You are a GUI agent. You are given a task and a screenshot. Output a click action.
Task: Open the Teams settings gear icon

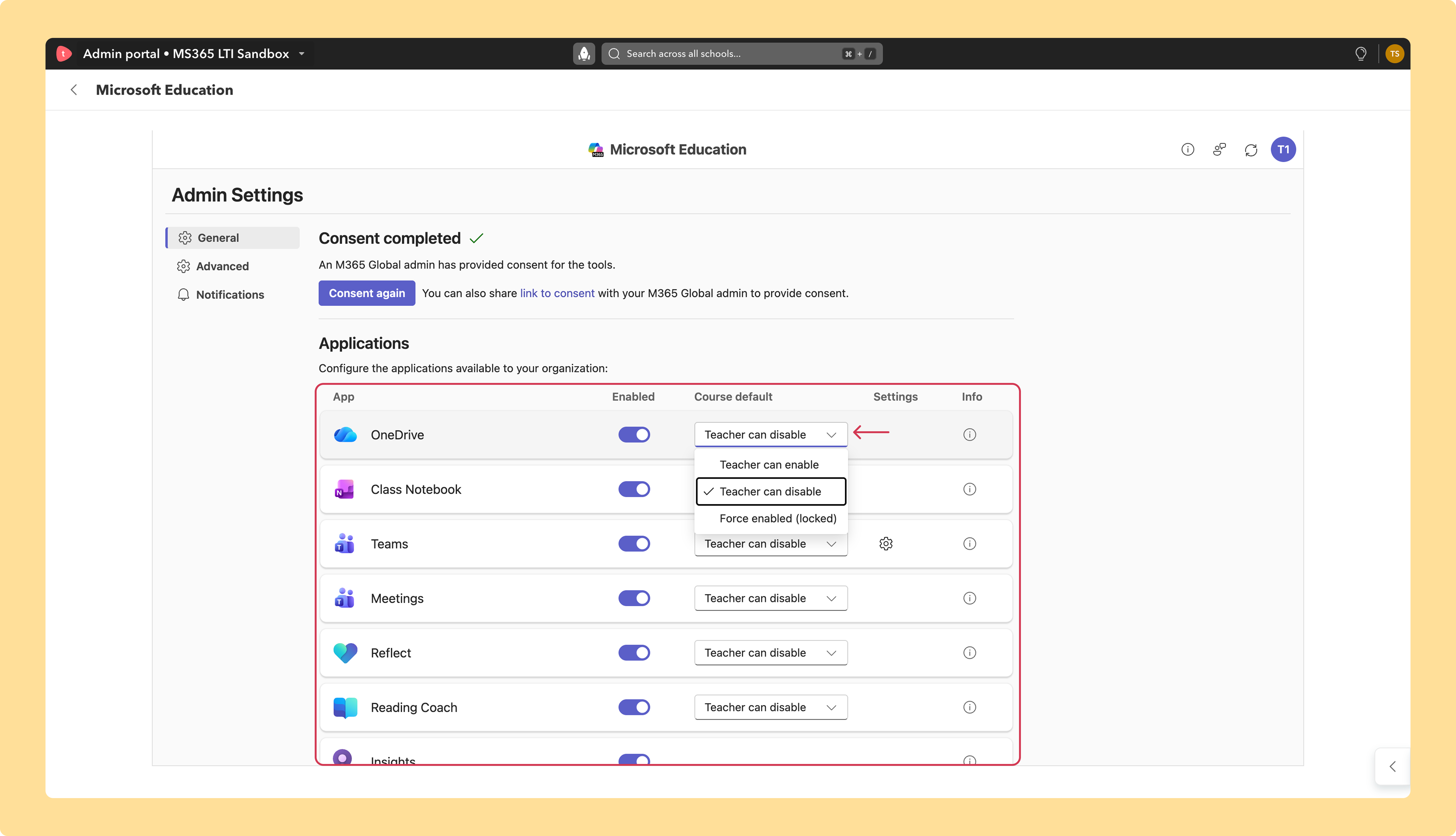pos(886,544)
